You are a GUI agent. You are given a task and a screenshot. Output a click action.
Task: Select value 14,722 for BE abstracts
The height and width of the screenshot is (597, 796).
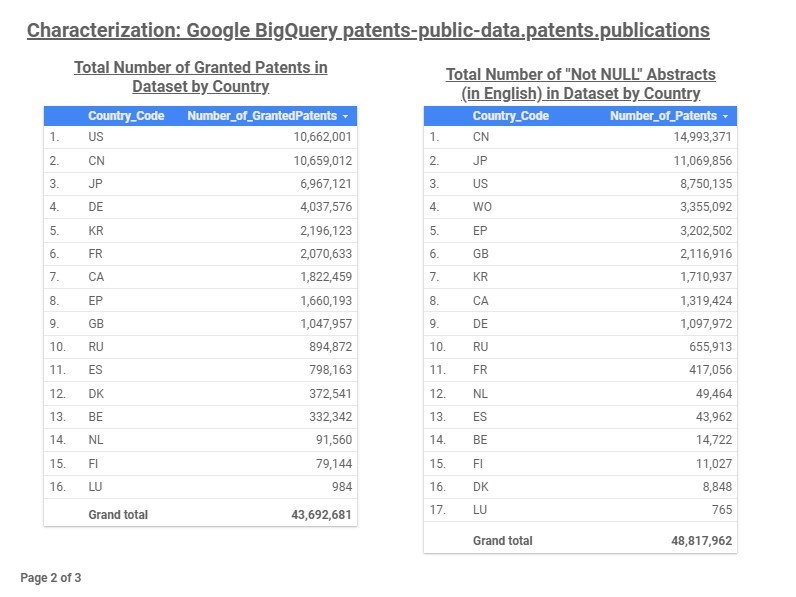click(714, 440)
